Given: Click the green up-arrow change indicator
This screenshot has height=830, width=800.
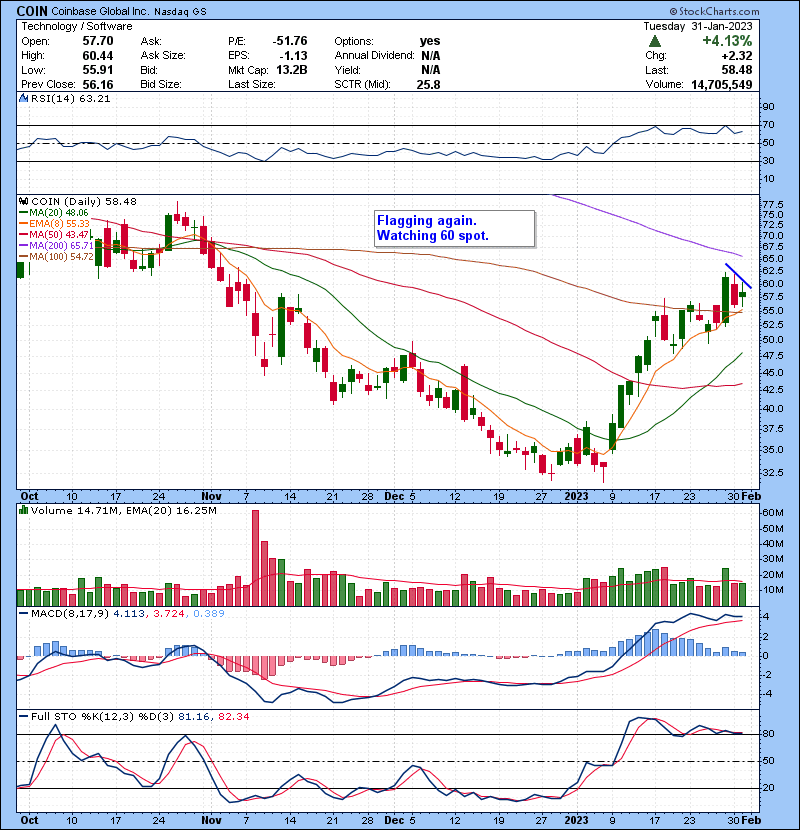Looking at the screenshot, I should coord(654,41).
